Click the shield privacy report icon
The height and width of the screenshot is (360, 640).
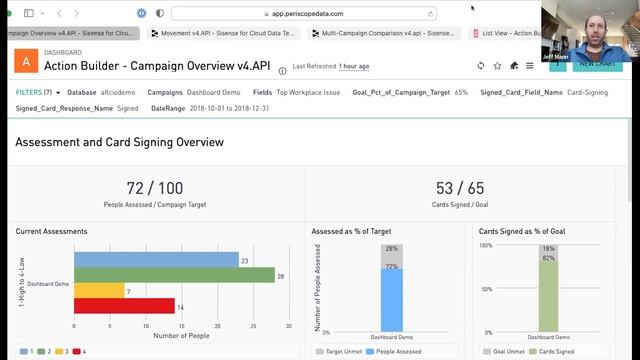(x=160, y=13)
